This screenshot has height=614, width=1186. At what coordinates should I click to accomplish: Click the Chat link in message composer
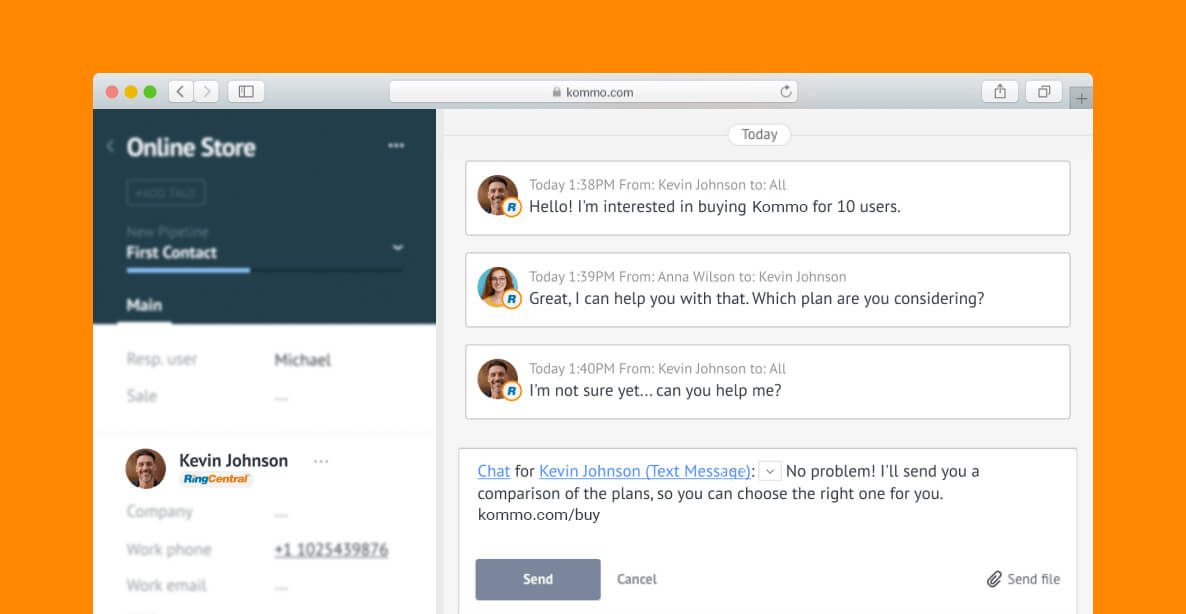click(494, 471)
